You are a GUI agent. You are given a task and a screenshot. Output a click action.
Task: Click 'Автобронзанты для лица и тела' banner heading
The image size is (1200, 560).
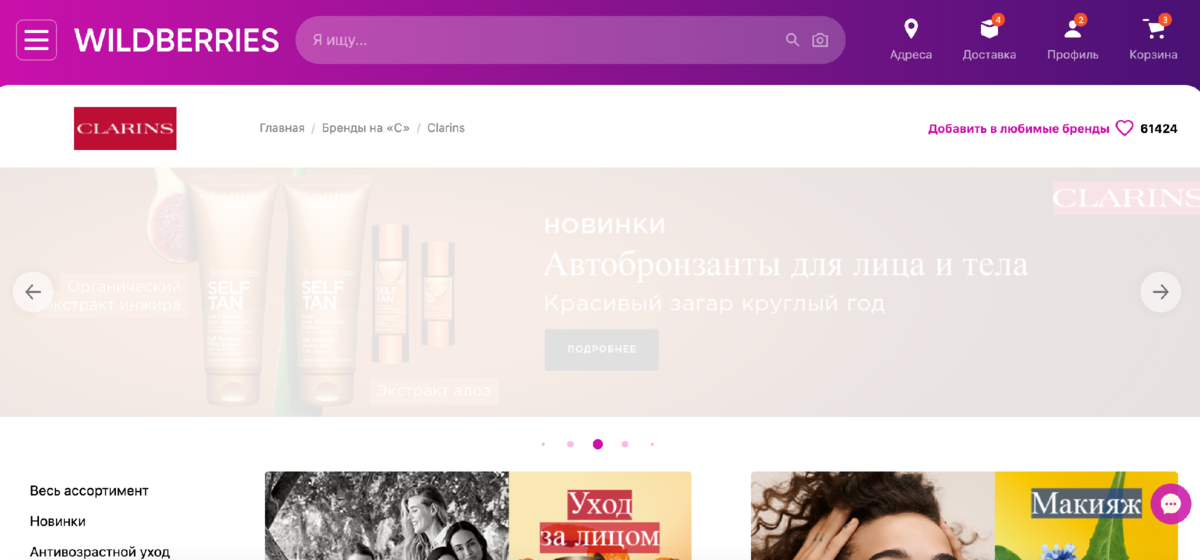786,264
